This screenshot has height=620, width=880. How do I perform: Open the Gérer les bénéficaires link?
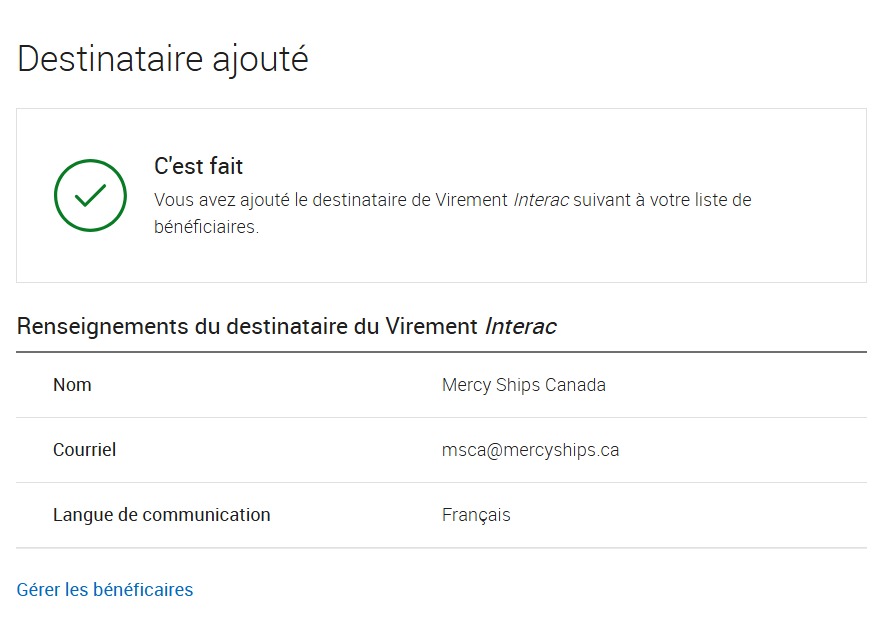click(105, 590)
